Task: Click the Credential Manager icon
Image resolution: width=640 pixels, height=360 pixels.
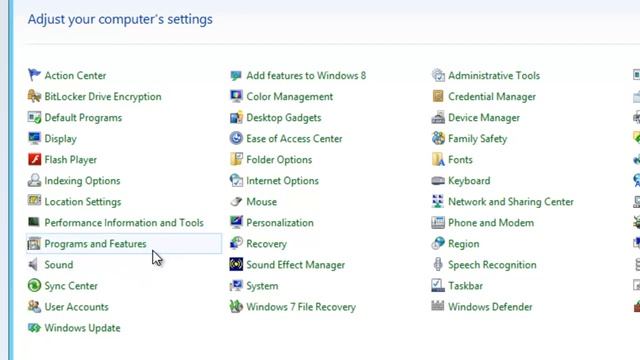Action: click(x=438, y=96)
